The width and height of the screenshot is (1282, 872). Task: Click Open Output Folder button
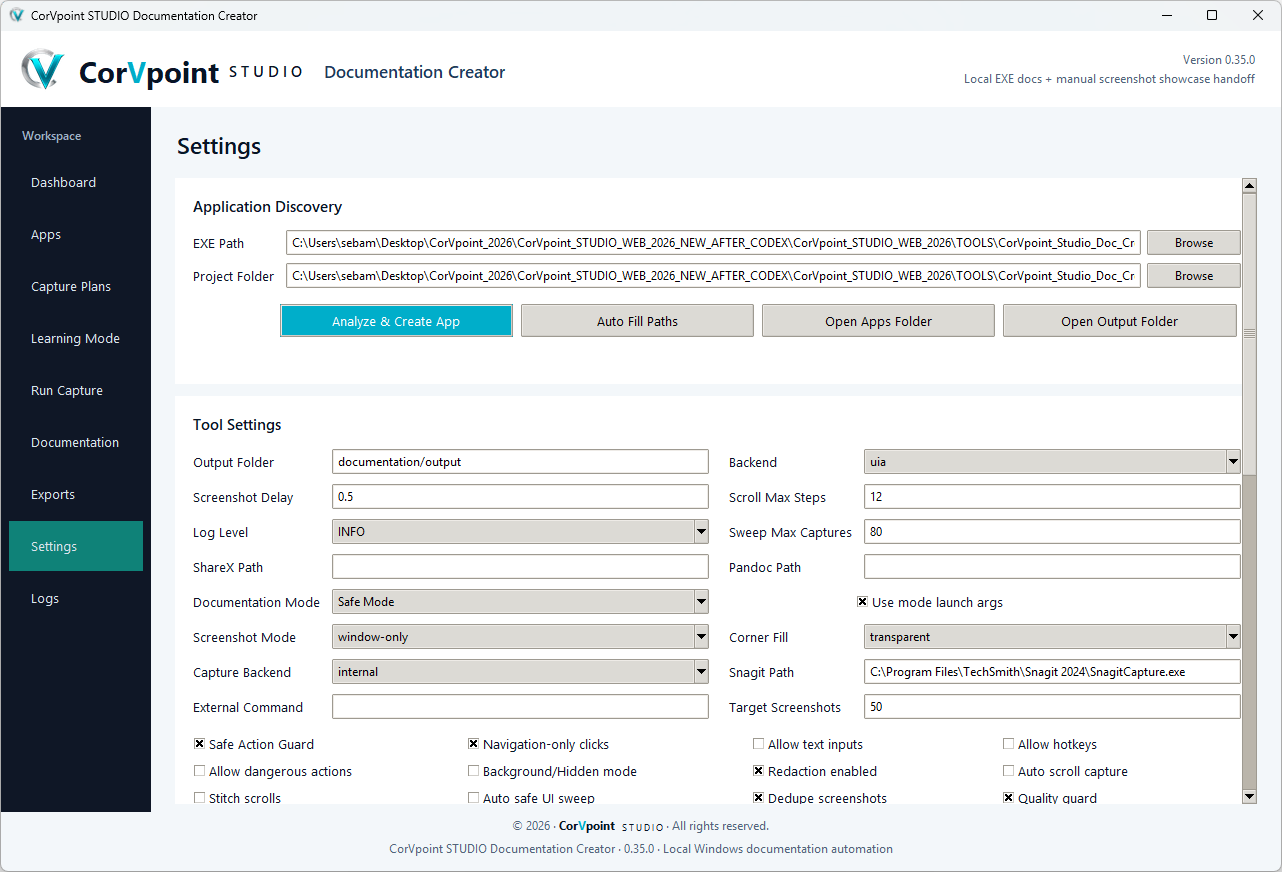[x=1119, y=321]
